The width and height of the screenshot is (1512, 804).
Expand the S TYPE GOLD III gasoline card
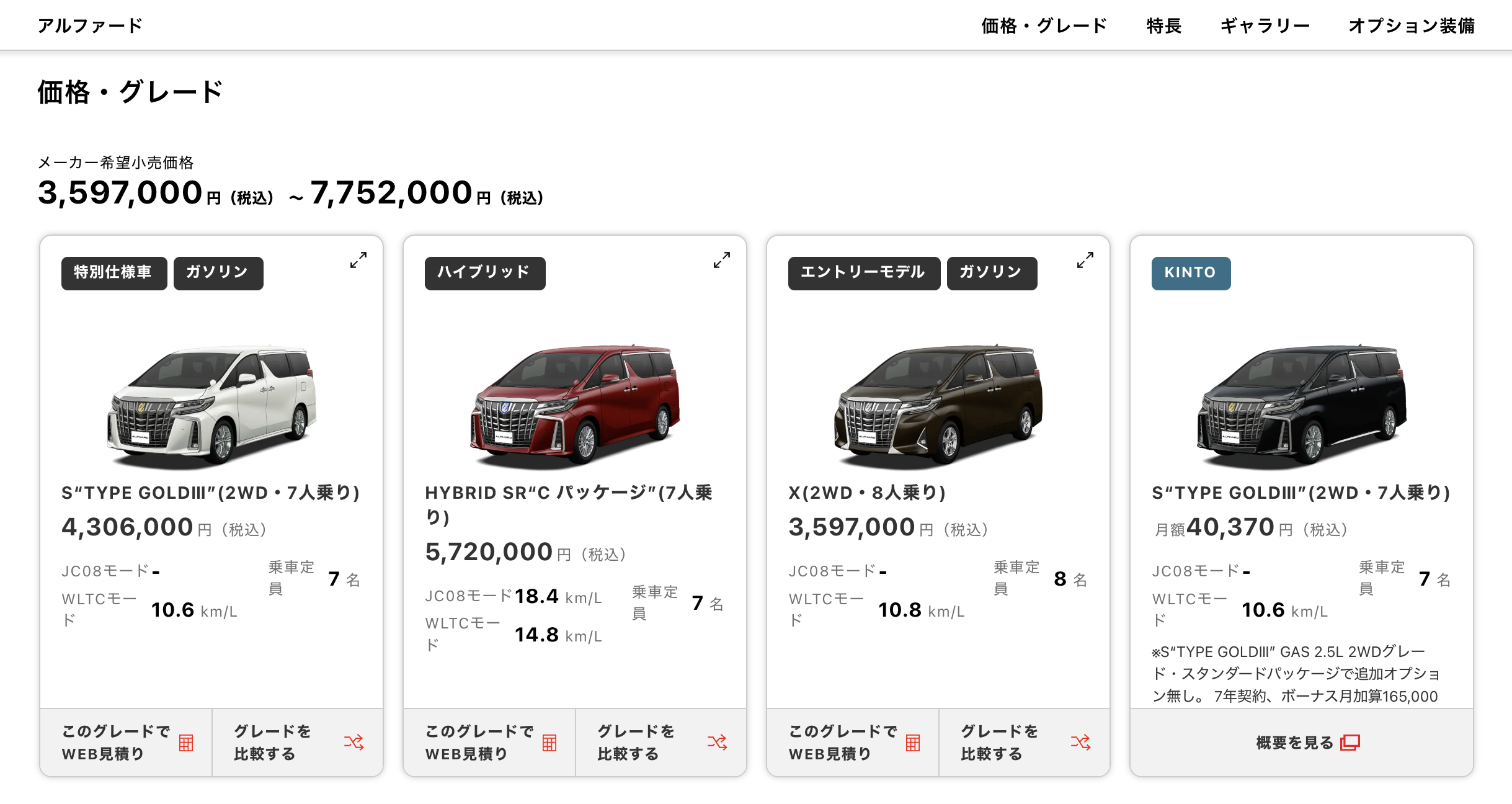(x=358, y=260)
